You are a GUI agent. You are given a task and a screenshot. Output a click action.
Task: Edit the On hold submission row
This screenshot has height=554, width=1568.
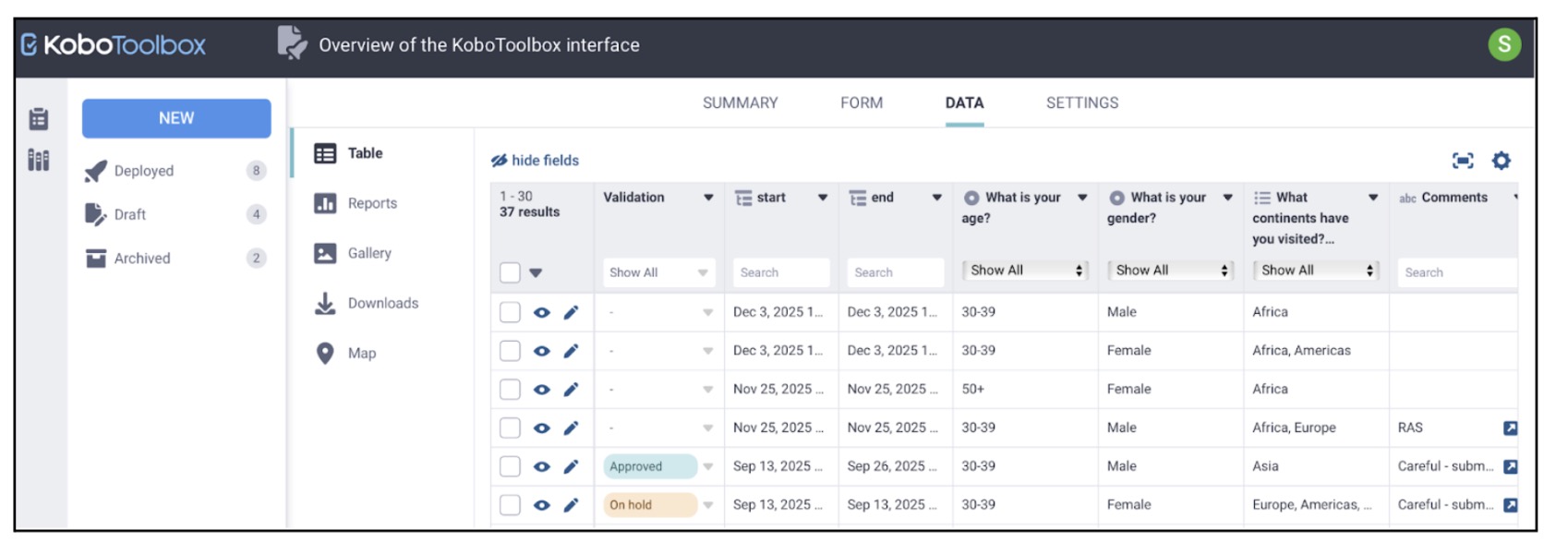tap(571, 505)
